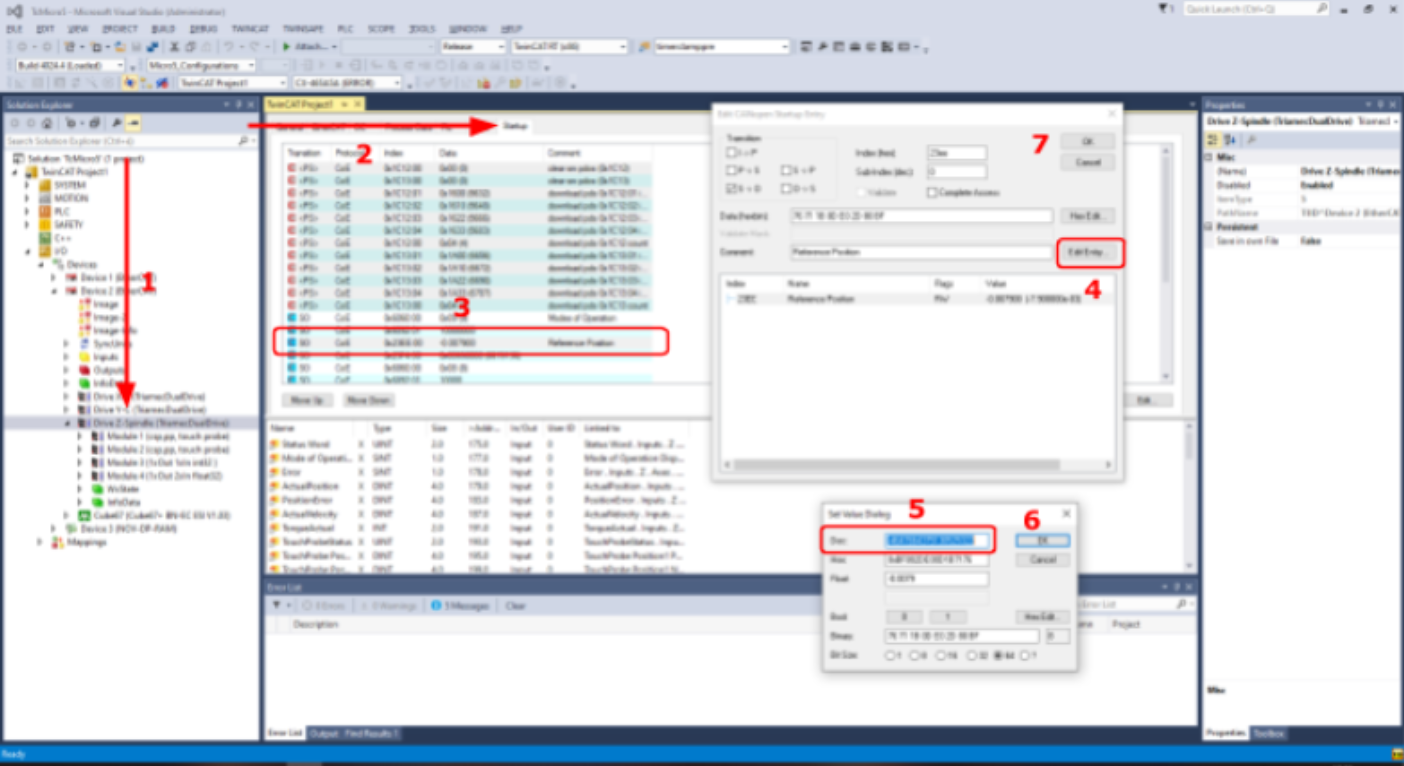Select Bit Size 1 radio button
1404x766 pixels.
coord(891,656)
